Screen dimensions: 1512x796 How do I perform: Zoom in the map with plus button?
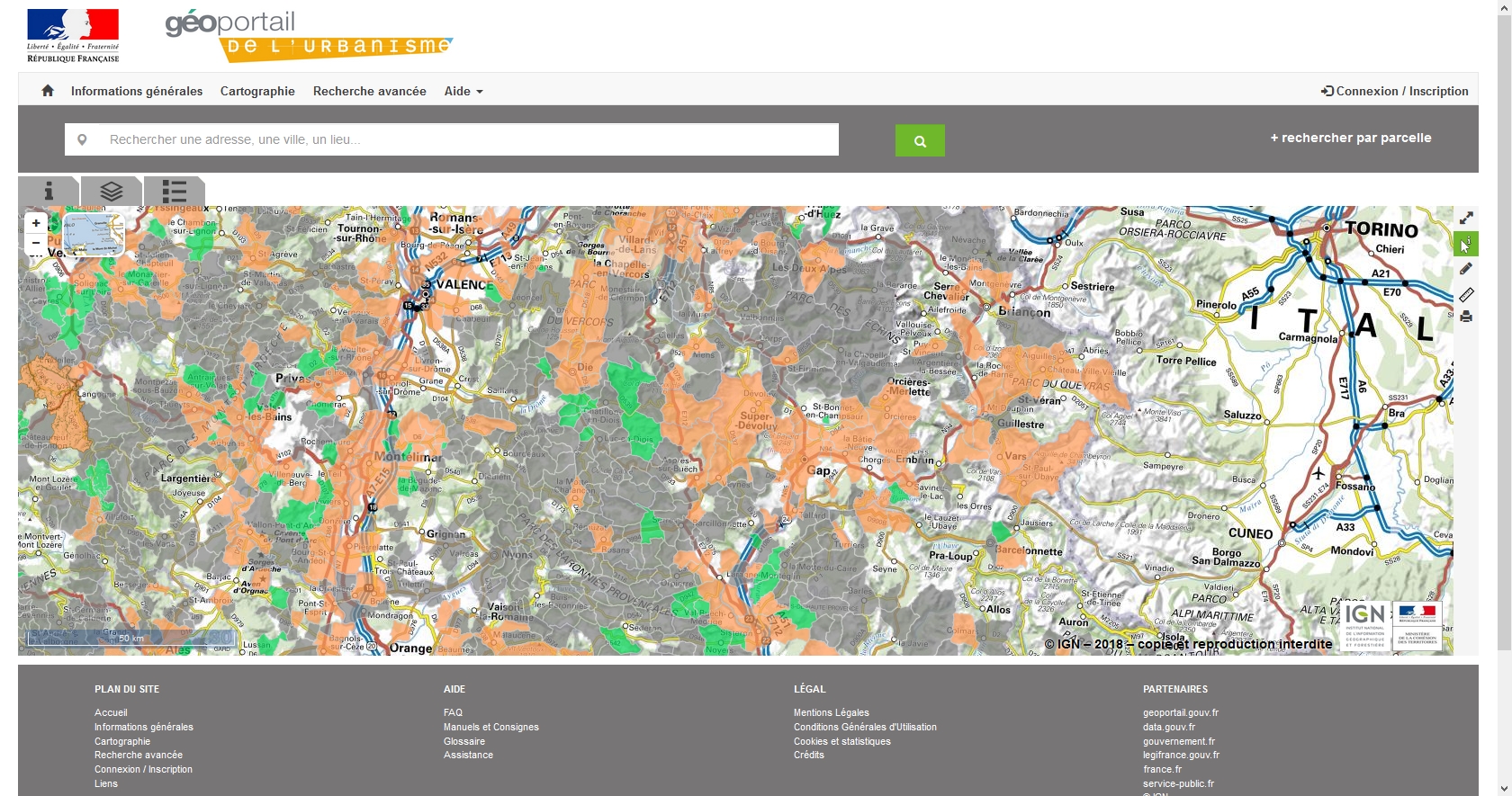click(x=36, y=223)
